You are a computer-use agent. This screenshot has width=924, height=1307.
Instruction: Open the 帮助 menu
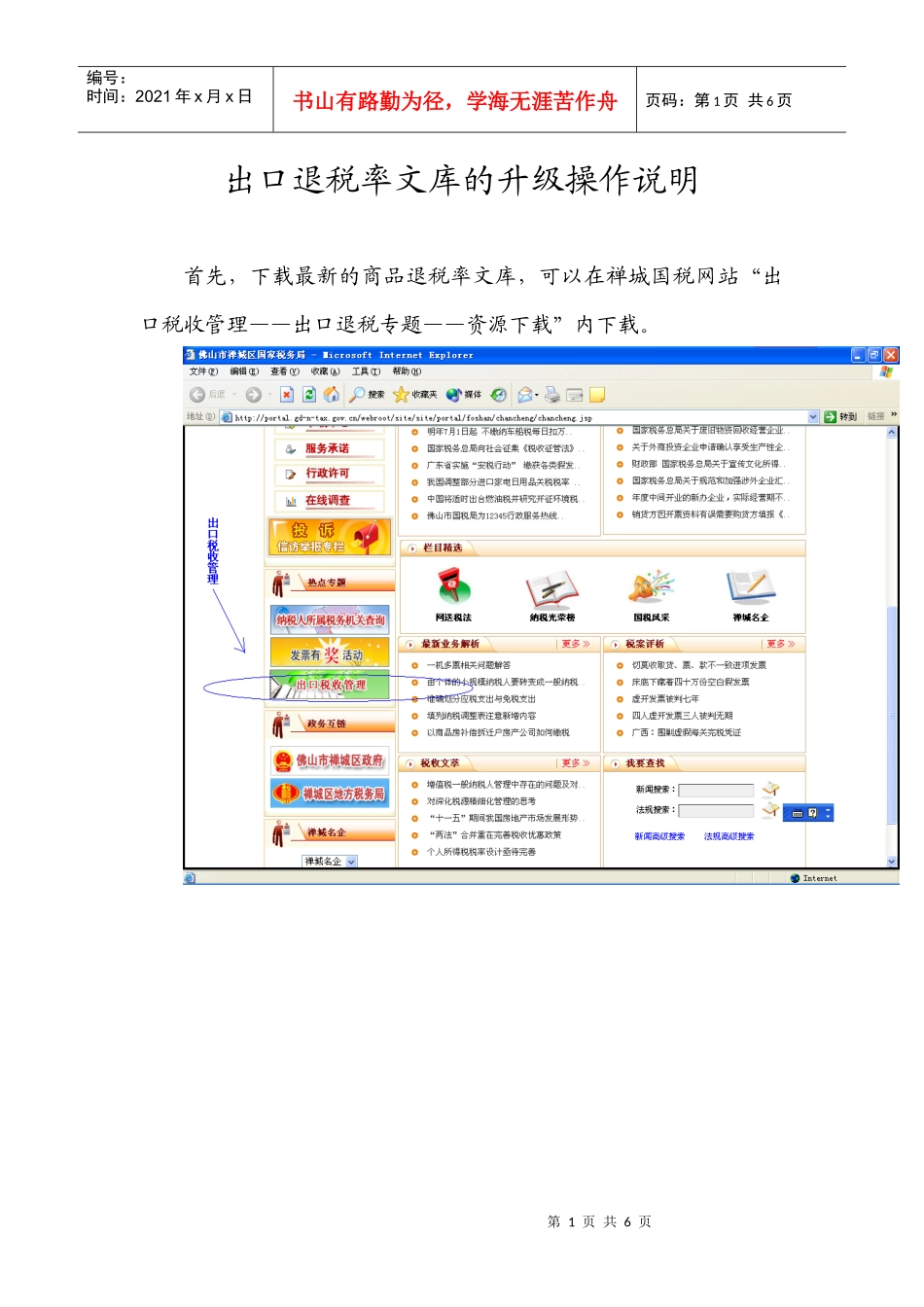408,372
